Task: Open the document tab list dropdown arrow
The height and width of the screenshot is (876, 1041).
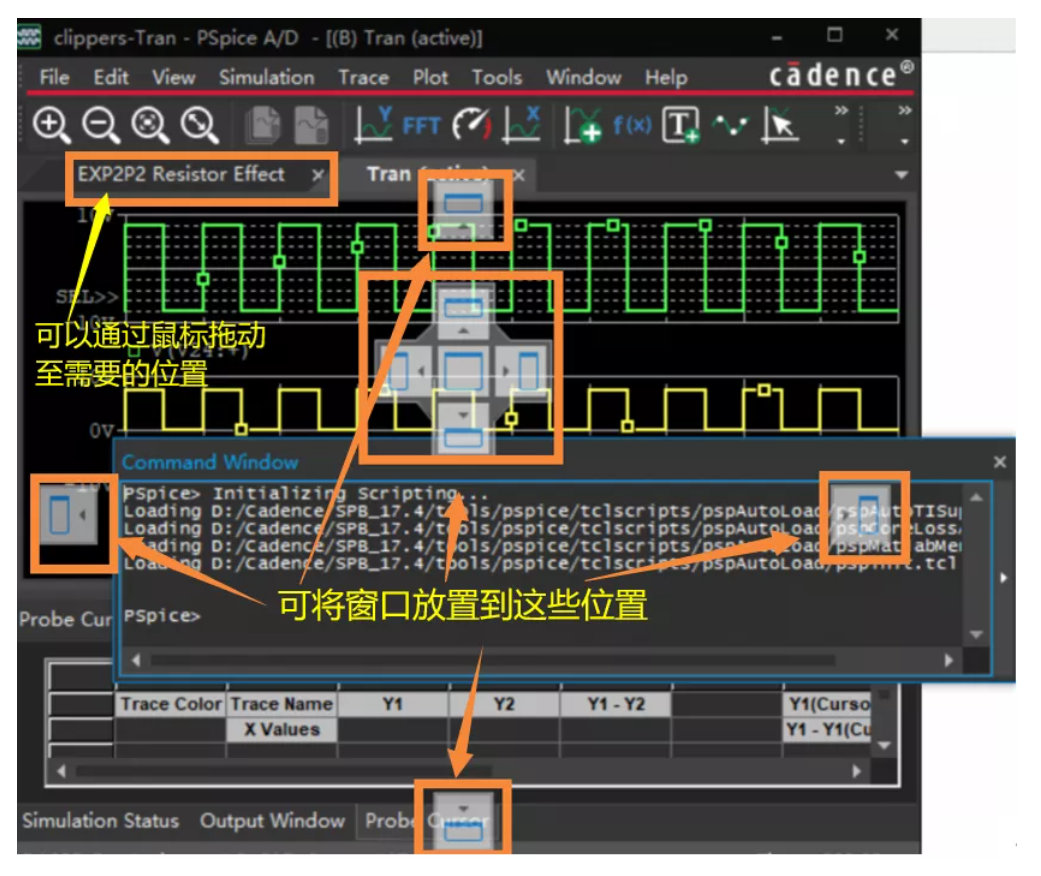Action: [901, 175]
